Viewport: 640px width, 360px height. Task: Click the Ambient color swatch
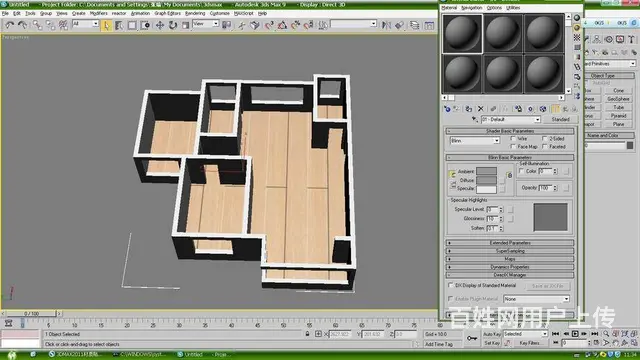tap(487, 171)
